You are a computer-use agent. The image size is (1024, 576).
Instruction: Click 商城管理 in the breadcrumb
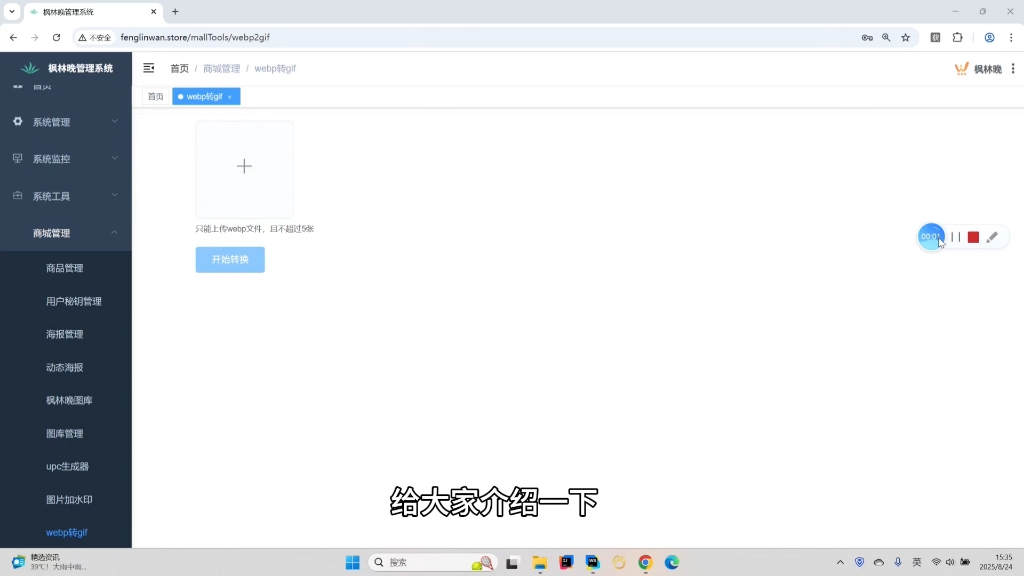point(221,68)
